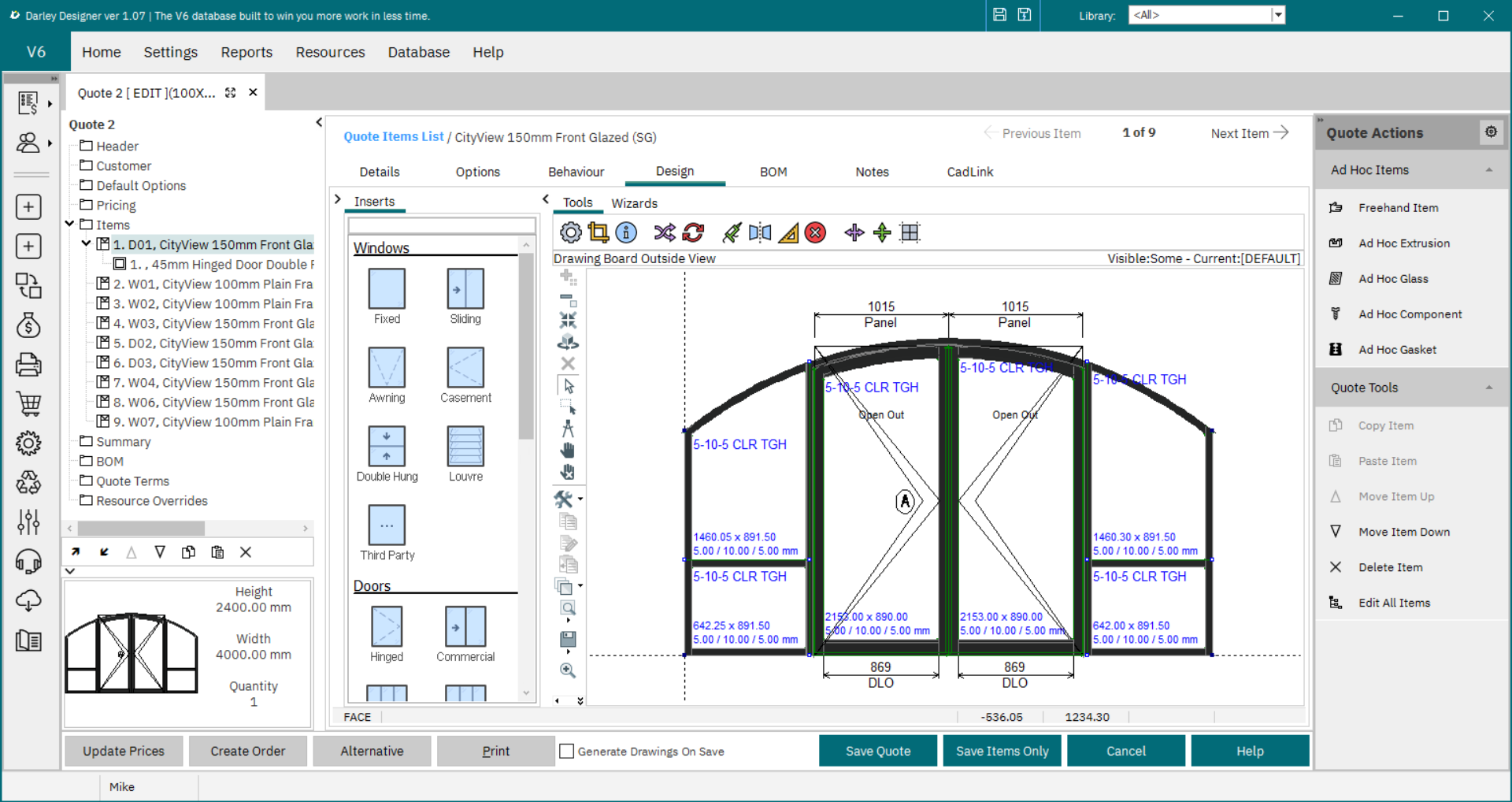Open the Quote Items List link
Image resolution: width=1512 pixels, height=802 pixels.
[x=394, y=136]
